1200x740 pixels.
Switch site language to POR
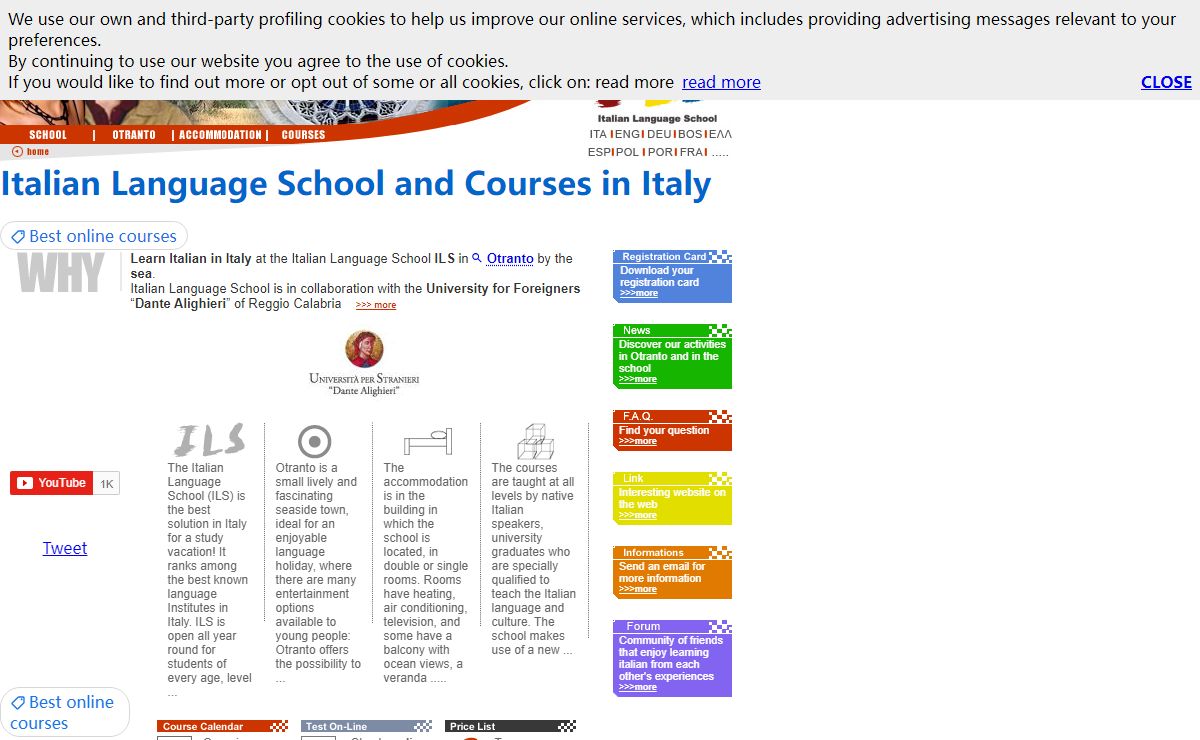pyautogui.click(x=660, y=152)
